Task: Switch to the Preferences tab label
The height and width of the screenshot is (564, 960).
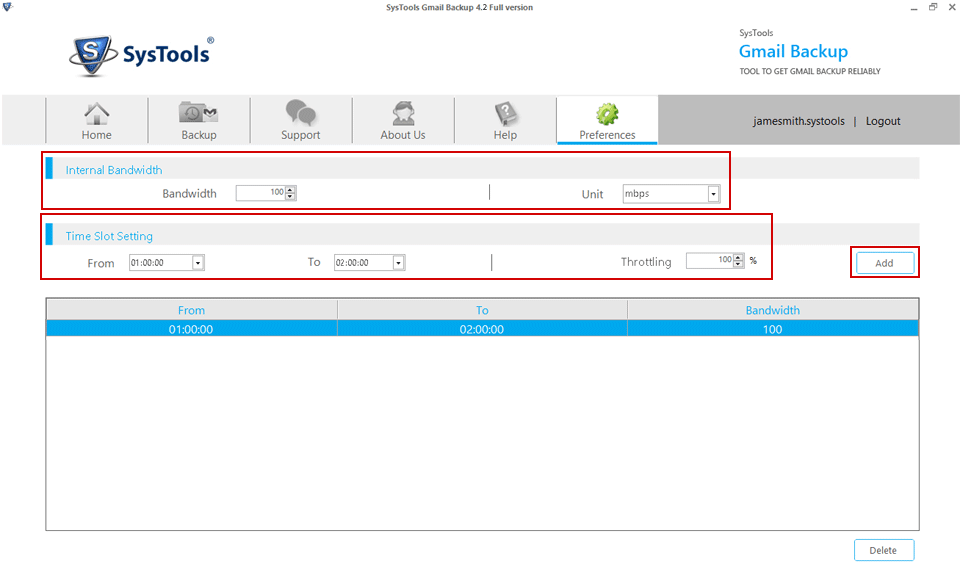Action: 607,135
